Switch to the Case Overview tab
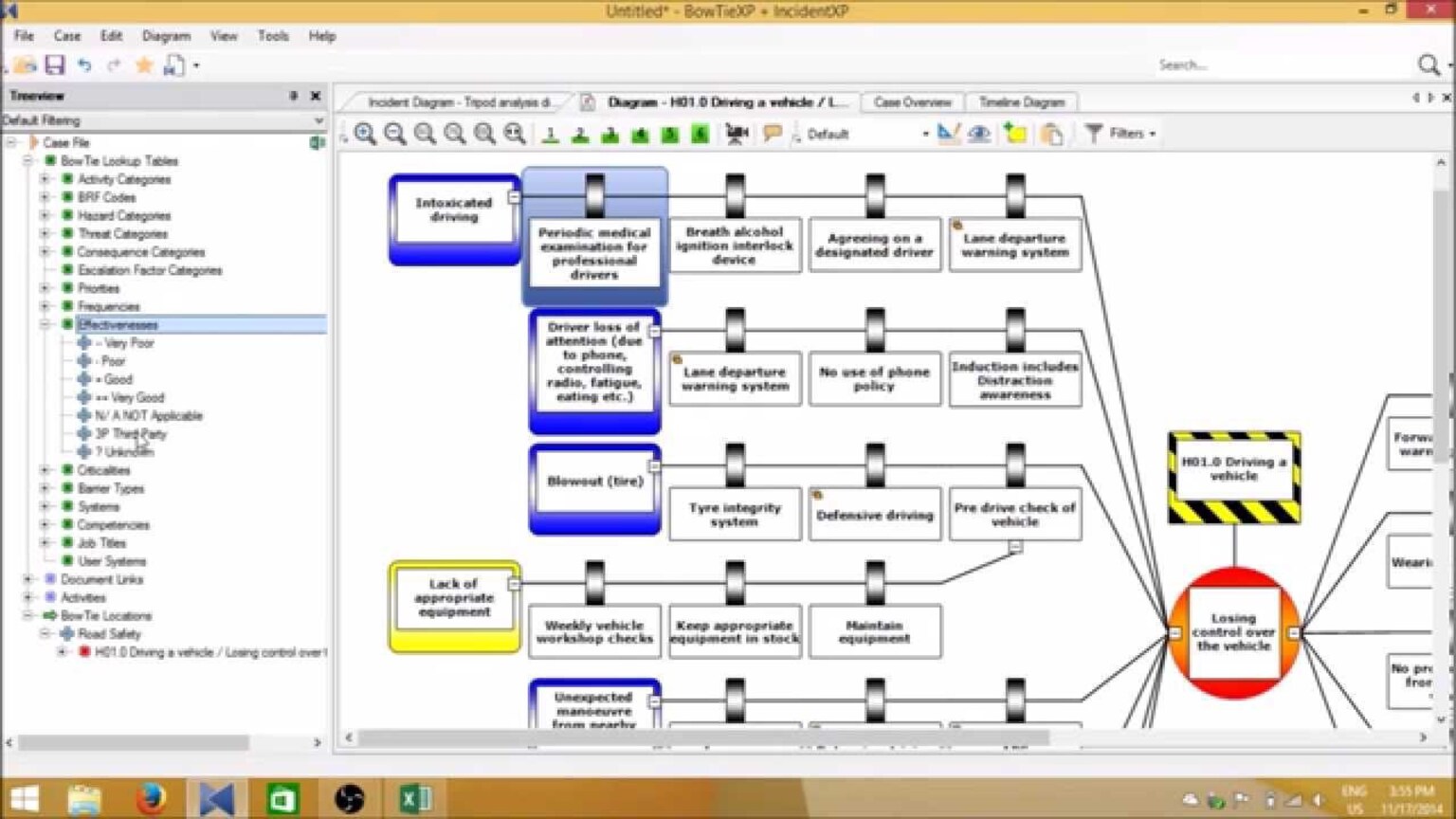This screenshot has width=1456, height=819. click(912, 101)
